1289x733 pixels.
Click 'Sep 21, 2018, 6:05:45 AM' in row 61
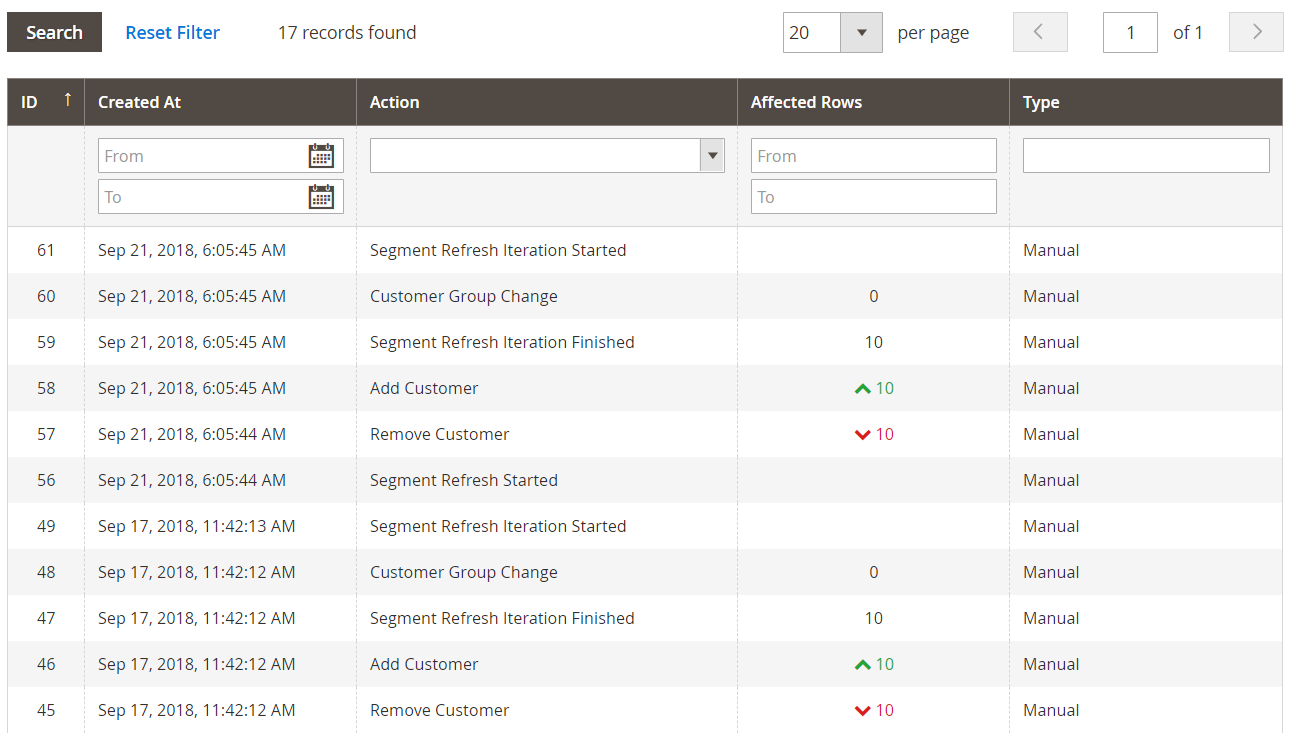(x=192, y=250)
